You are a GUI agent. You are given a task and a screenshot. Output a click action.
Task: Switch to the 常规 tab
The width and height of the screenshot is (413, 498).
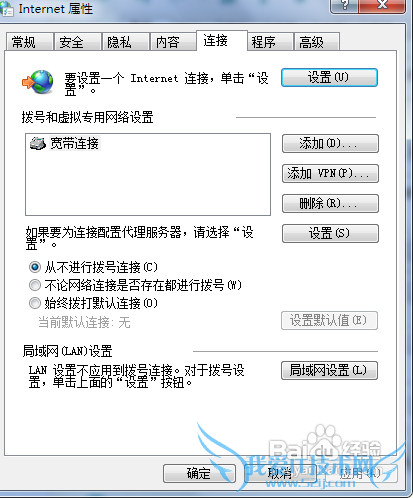[29, 42]
